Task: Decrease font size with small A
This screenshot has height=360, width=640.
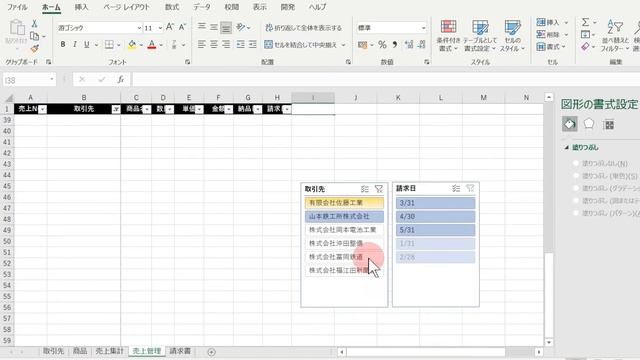Action: [x=182, y=27]
